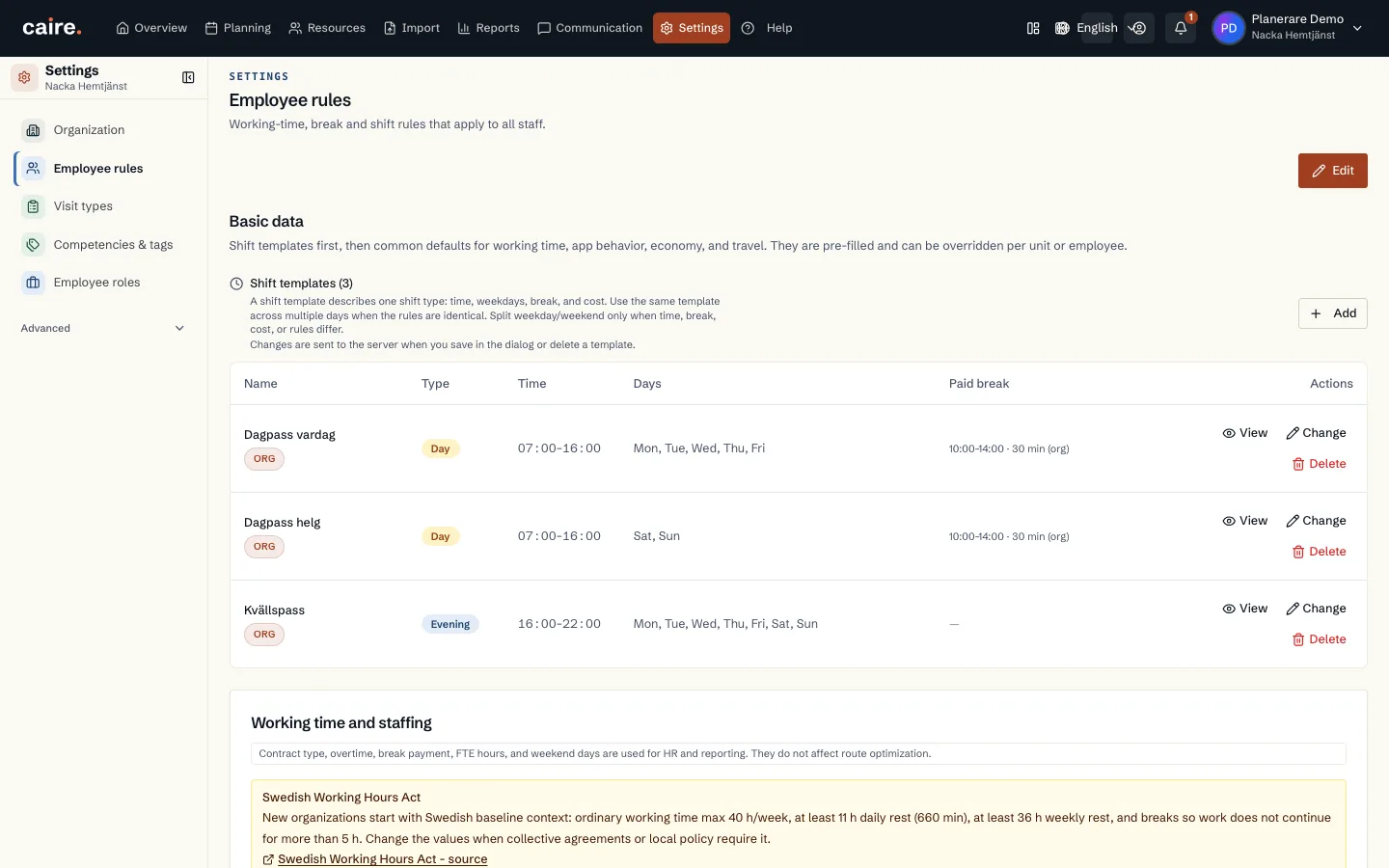
Task: Click the Help question mark icon
Action: coord(748,28)
